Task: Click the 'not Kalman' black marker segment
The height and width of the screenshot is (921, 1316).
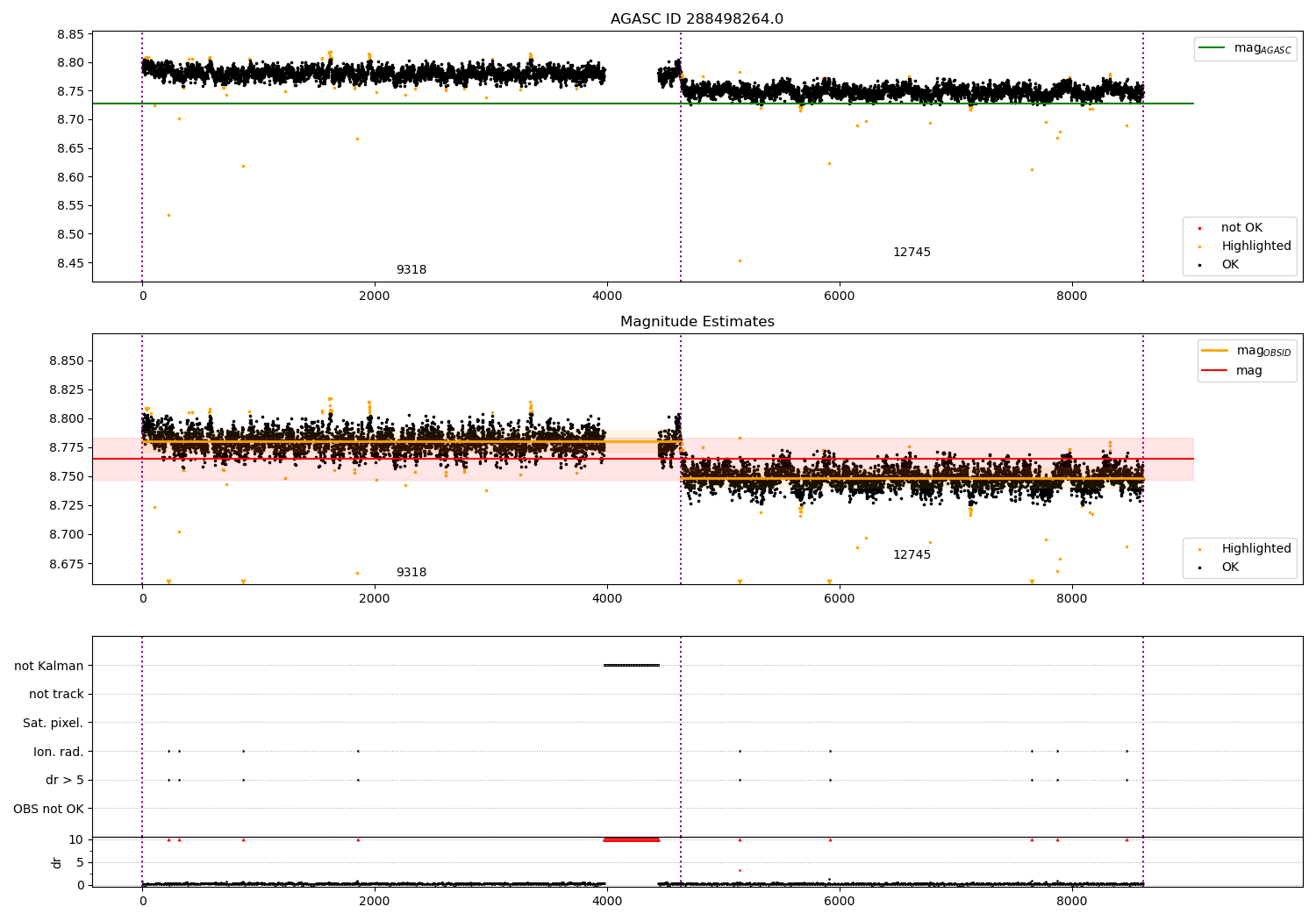Action: tap(631, 665)
